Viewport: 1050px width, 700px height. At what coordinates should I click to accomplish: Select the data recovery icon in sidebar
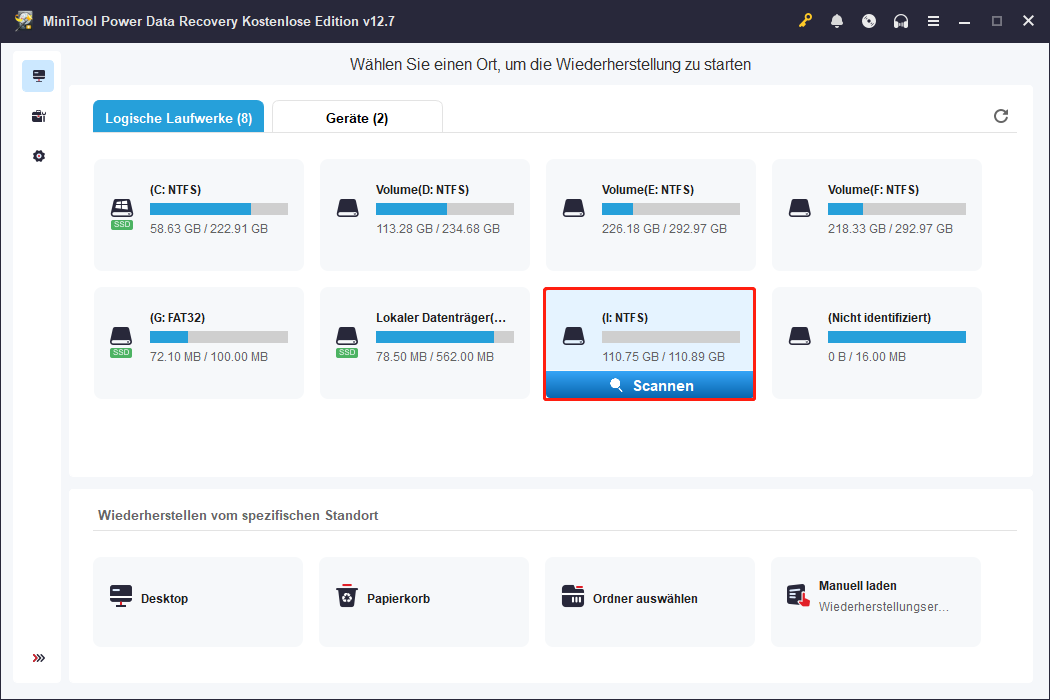click(38, 75)
